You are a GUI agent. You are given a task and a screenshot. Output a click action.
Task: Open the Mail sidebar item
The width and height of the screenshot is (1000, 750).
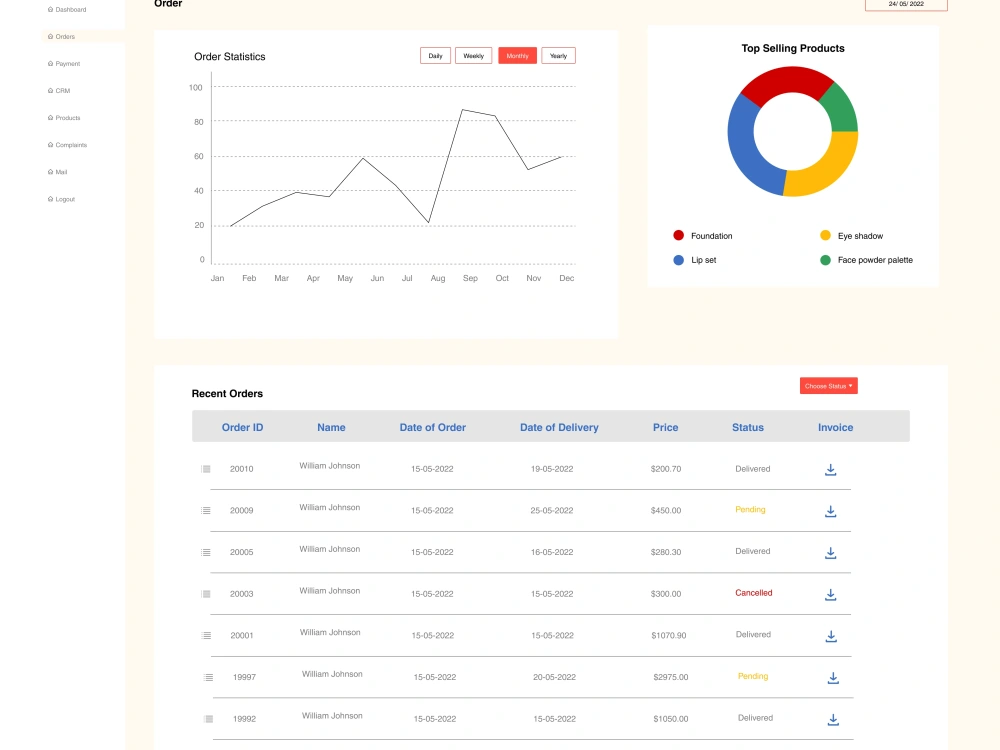[57, 172]
